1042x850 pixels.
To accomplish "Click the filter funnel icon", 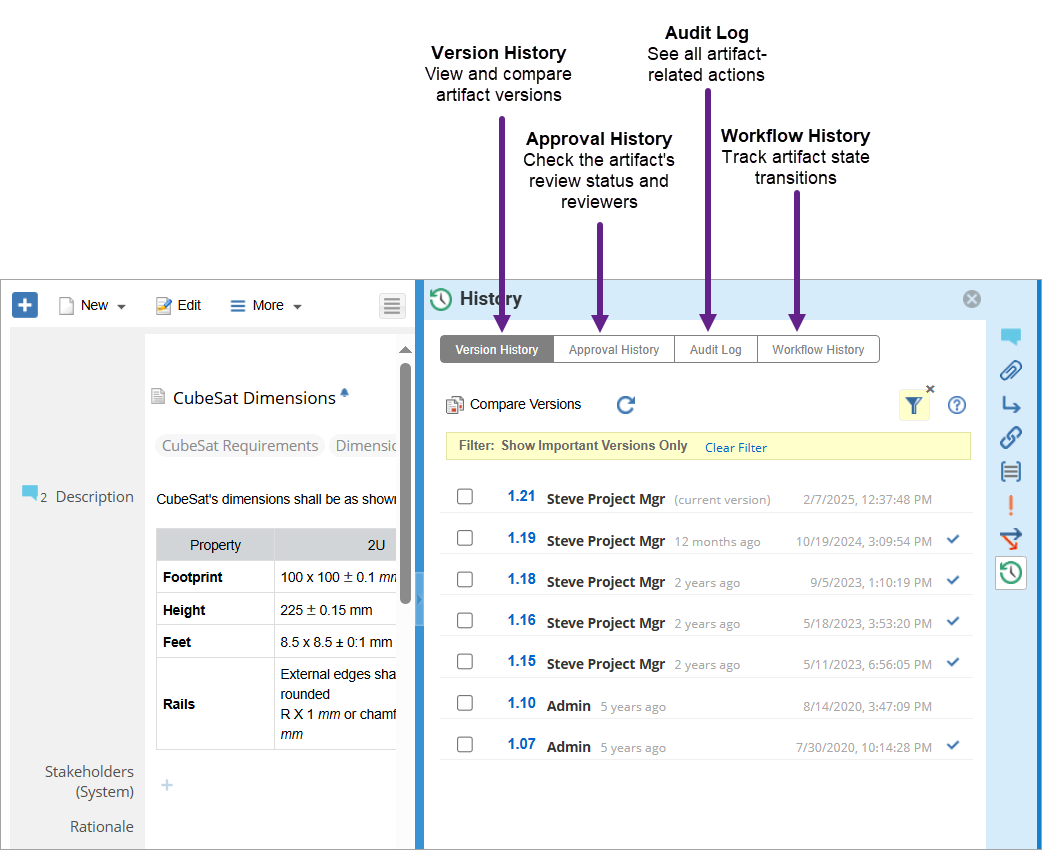I will (x=913, y=405).
